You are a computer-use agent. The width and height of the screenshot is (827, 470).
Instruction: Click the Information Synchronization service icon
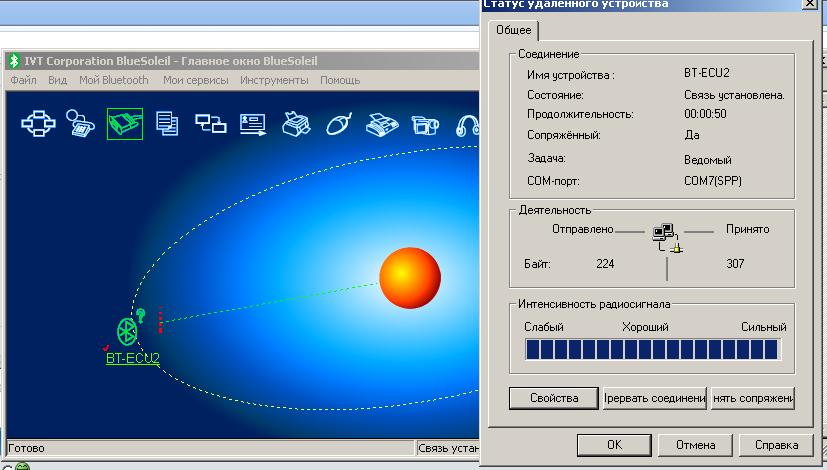(x=210, y=124)
